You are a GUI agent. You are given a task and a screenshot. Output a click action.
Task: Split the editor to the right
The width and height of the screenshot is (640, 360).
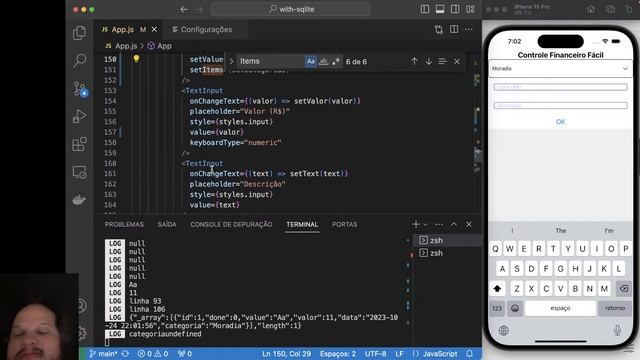click(x=454, y=29)
